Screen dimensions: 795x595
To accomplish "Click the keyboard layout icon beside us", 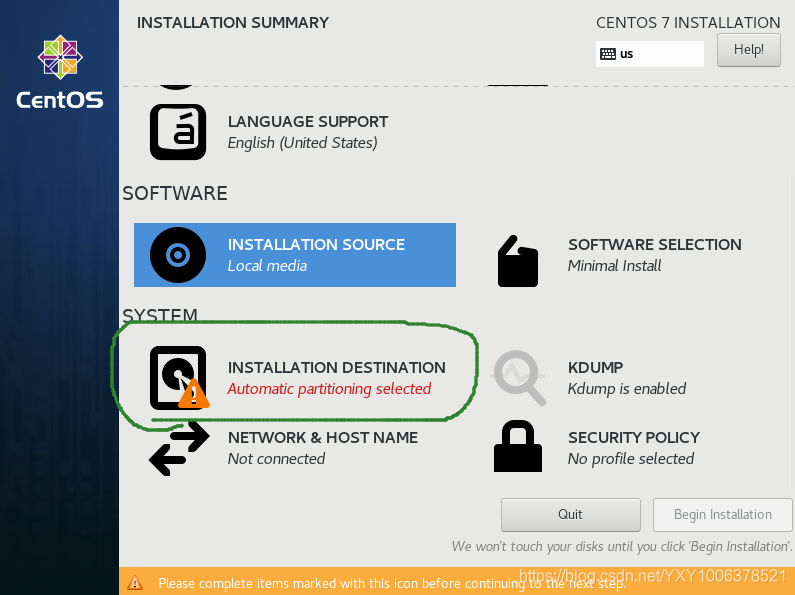I will 607,54.
